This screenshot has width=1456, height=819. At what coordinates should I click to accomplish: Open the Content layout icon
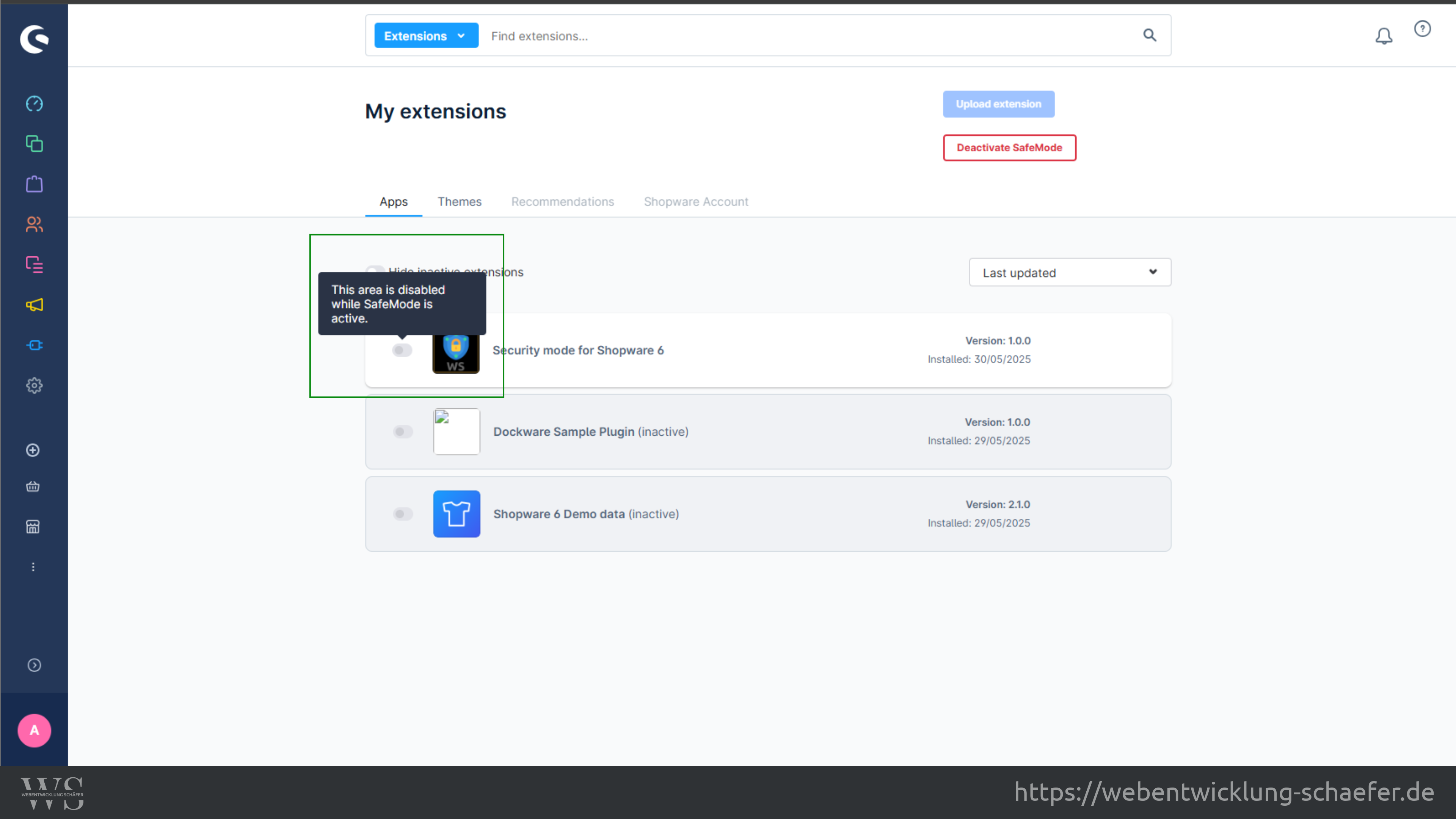click(x=35, y=265)
